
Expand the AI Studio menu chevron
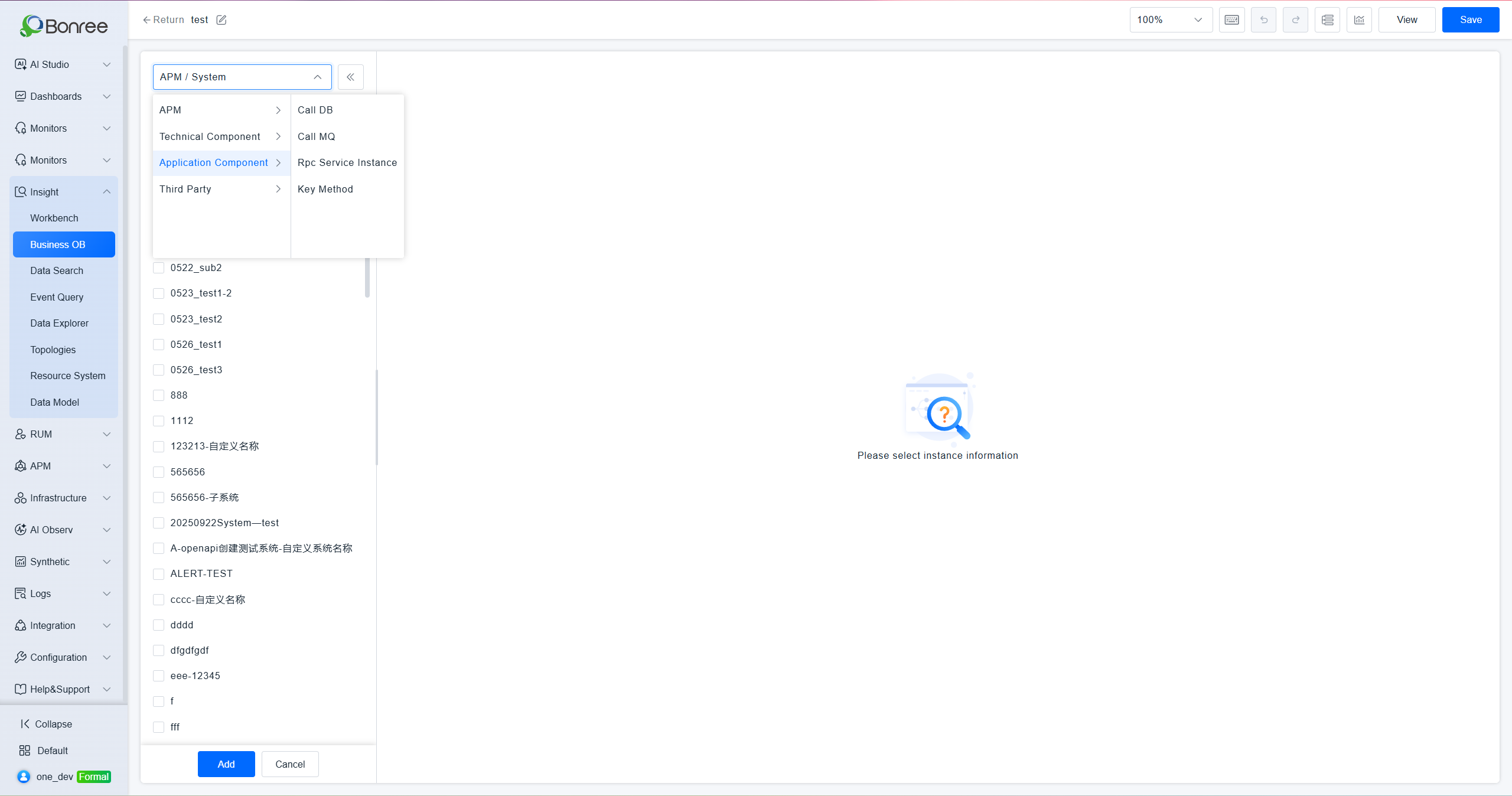[107, 64]
